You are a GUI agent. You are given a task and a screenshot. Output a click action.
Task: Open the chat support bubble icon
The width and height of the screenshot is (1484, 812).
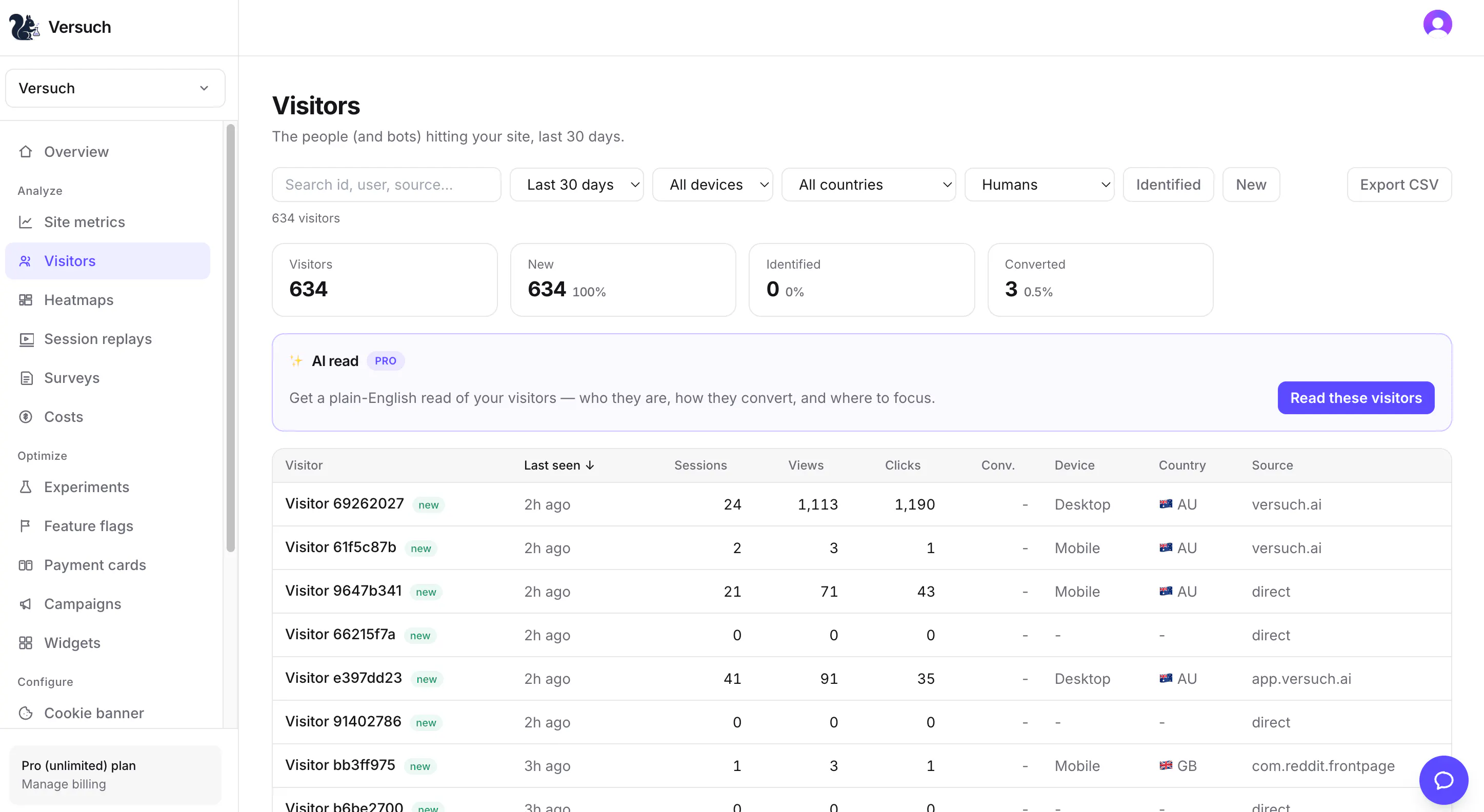(1443, 780)
